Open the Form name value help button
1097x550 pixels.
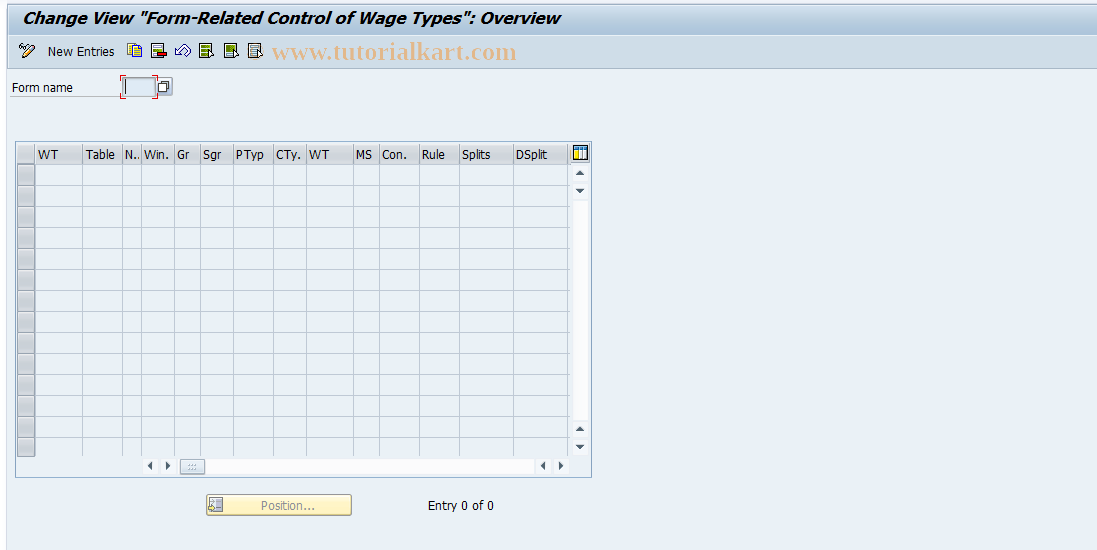pyautogui.click(x=164, y=87)
